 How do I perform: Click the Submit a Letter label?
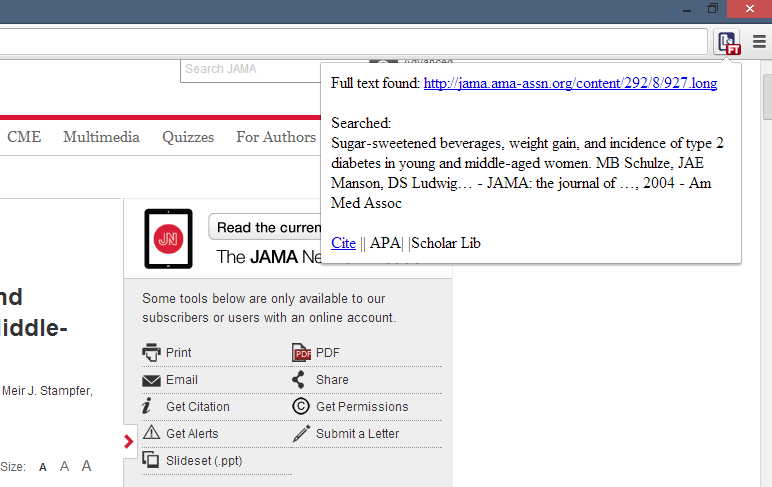click(357, 434)
